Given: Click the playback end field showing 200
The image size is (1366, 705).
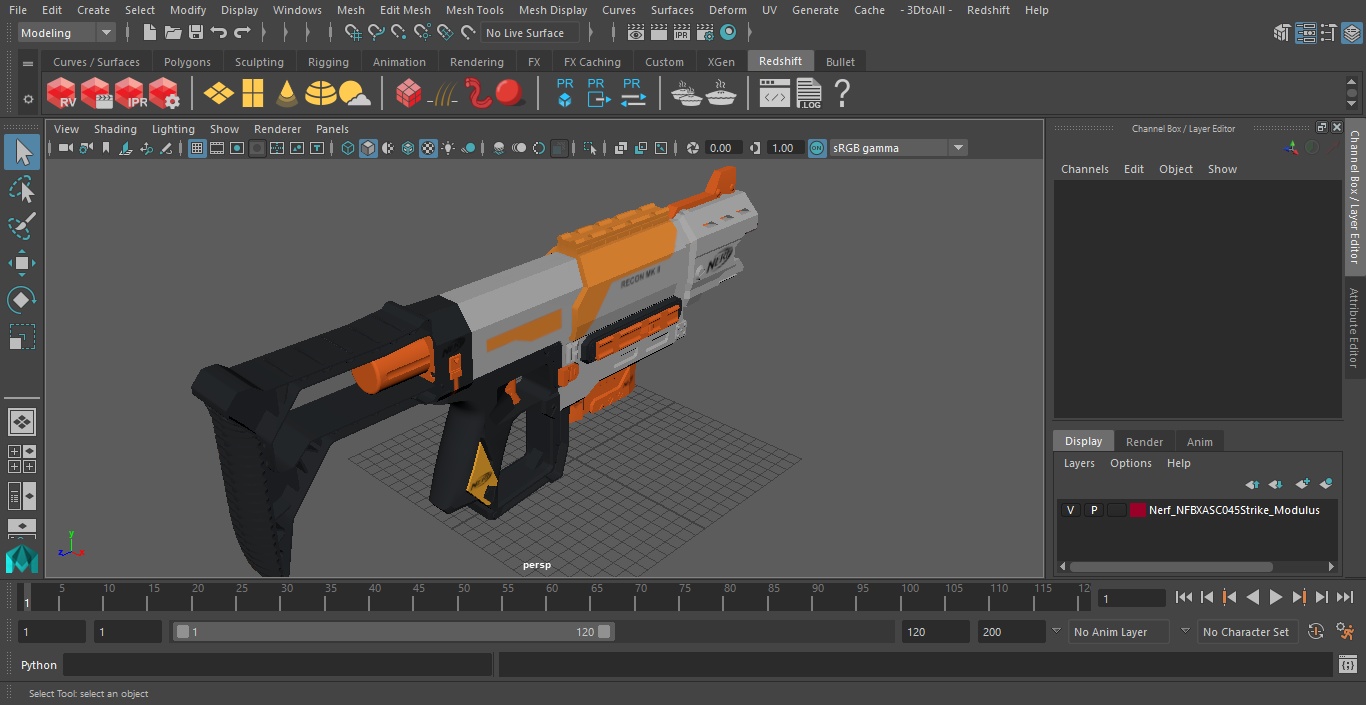Looking at the screenshot, I should [1012, 632].
